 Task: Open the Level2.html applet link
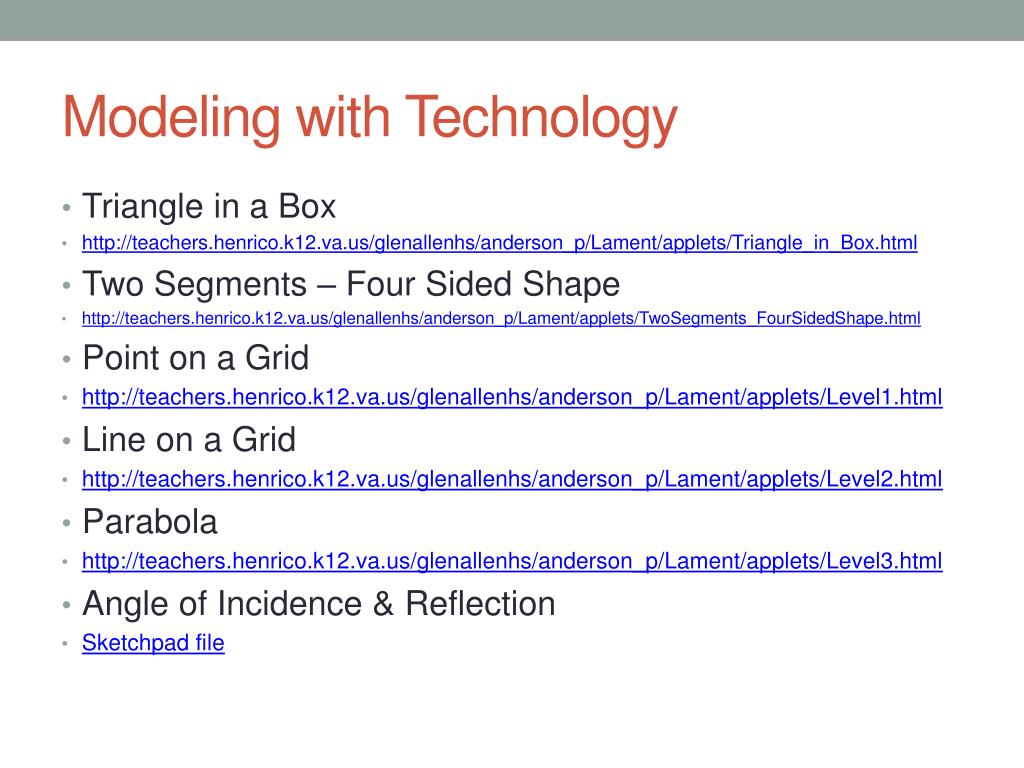pos(512,479)
